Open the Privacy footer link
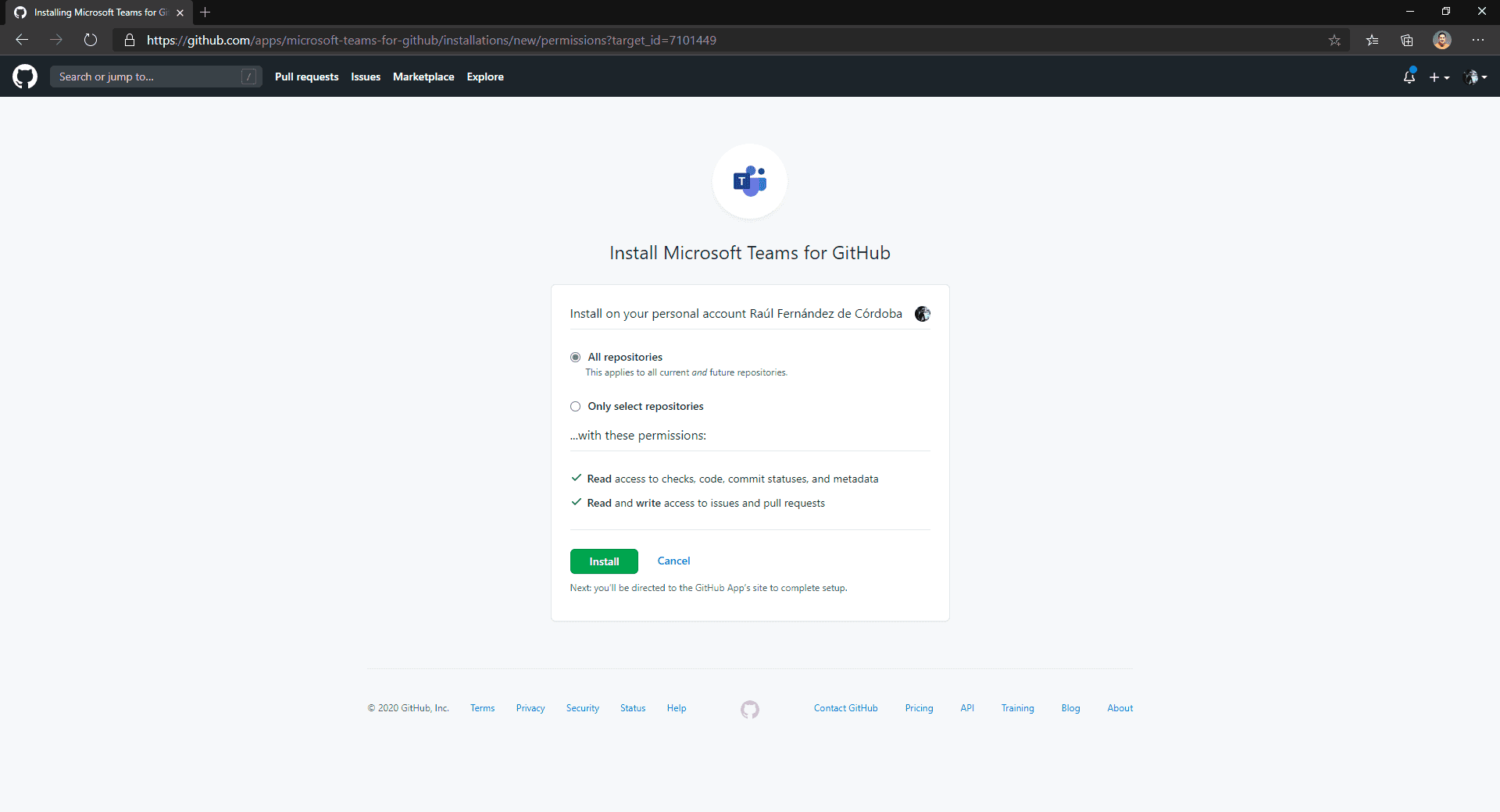Image resolution: width=1500 pixels, height=812 pixels. click(x=530, y=708)
